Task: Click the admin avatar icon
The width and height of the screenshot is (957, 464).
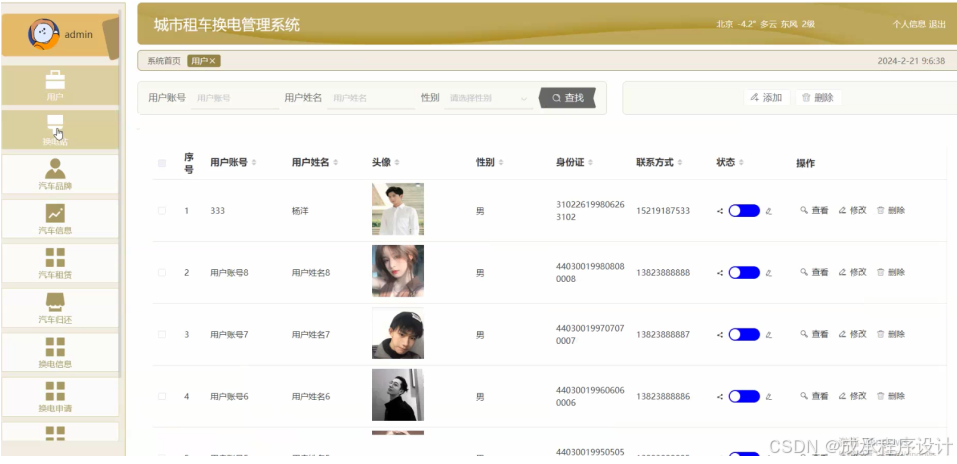Action: coord(43,34)
